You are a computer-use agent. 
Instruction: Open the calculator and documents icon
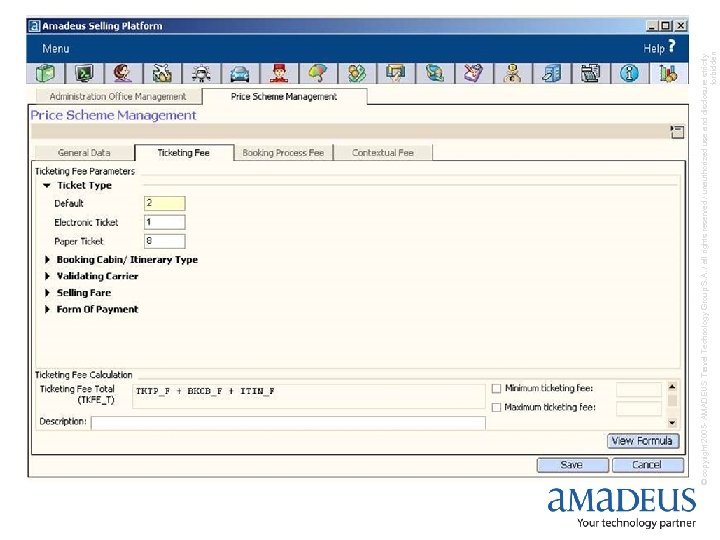590,73
